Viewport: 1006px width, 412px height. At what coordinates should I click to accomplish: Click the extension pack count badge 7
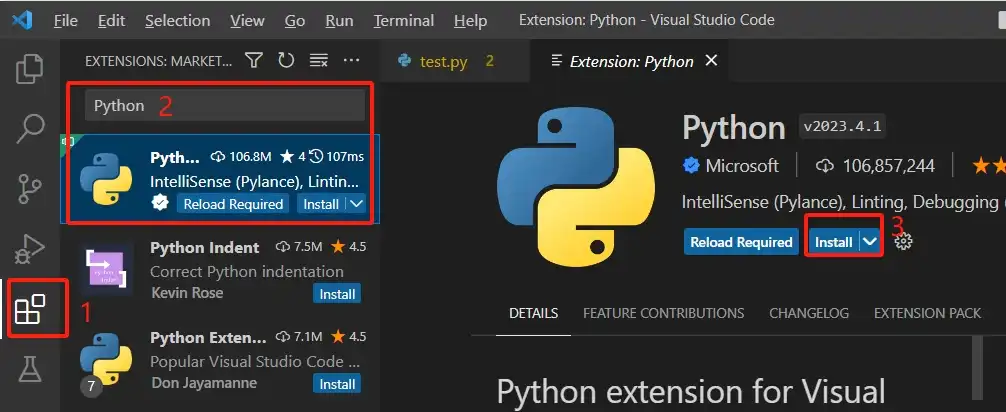click(90, 386)
